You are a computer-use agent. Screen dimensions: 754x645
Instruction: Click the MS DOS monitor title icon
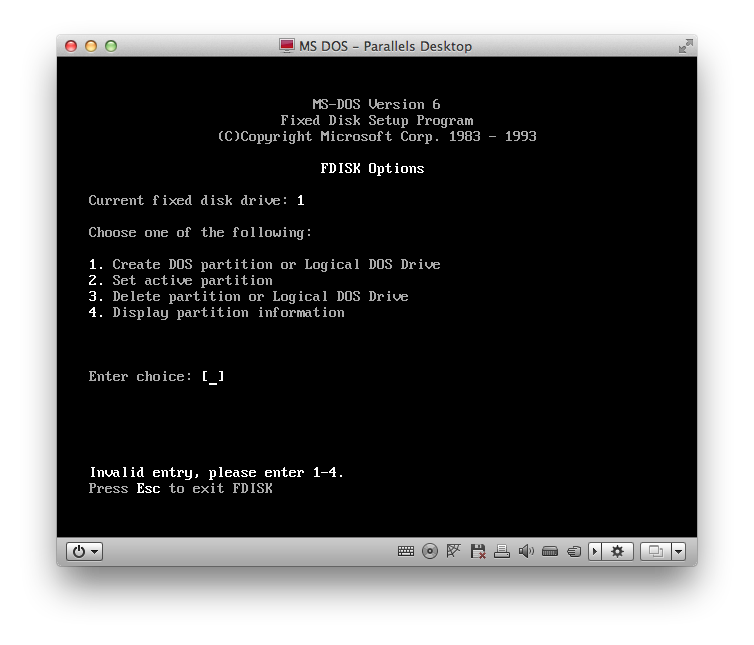tap(287, 46)
